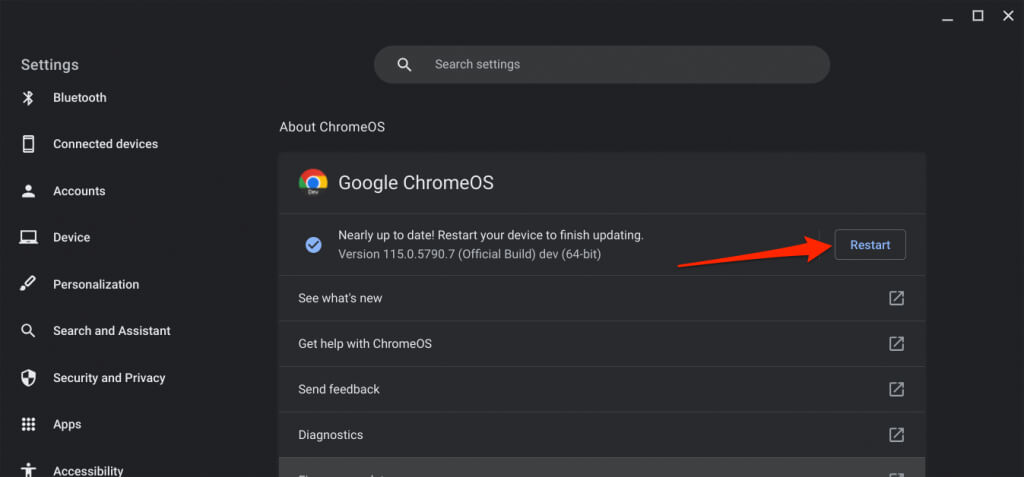Click the Bluetooth icon in sidebar
The height and width of the screenshot is (477, 1024).
tap(29, 98)
